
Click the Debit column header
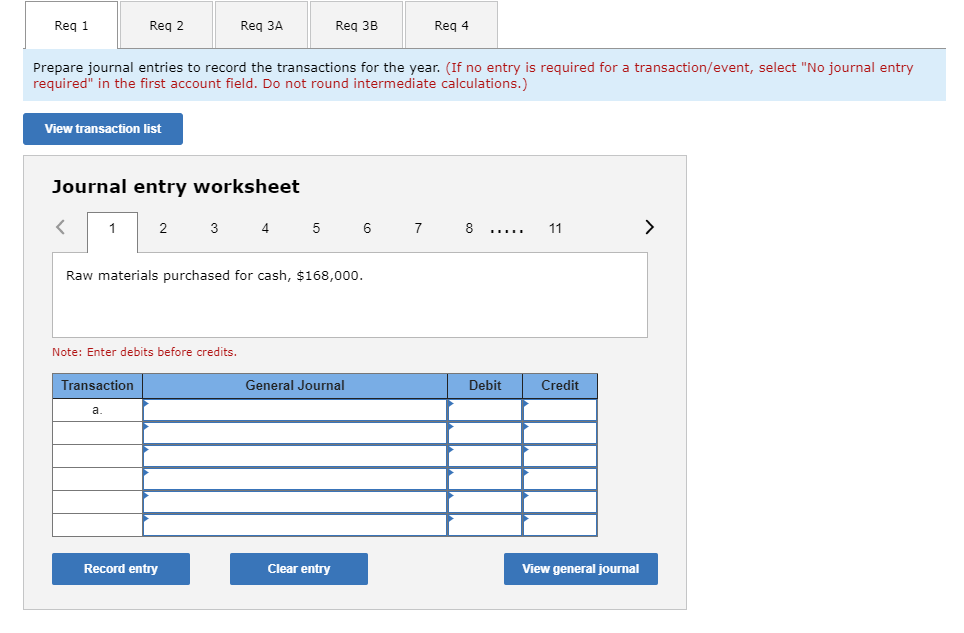coord(485,386)
